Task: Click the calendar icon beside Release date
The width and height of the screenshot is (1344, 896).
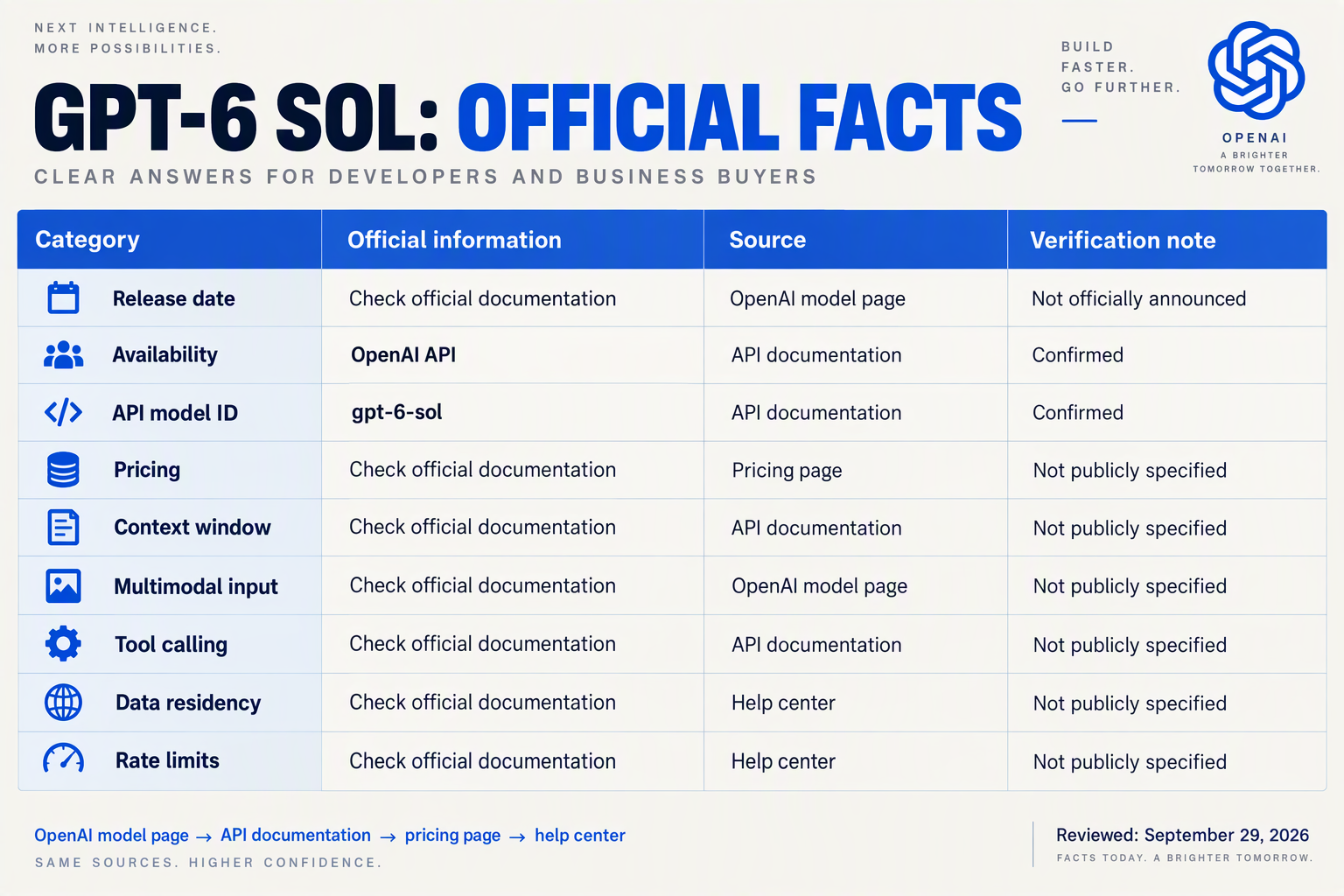Action: 63,297
